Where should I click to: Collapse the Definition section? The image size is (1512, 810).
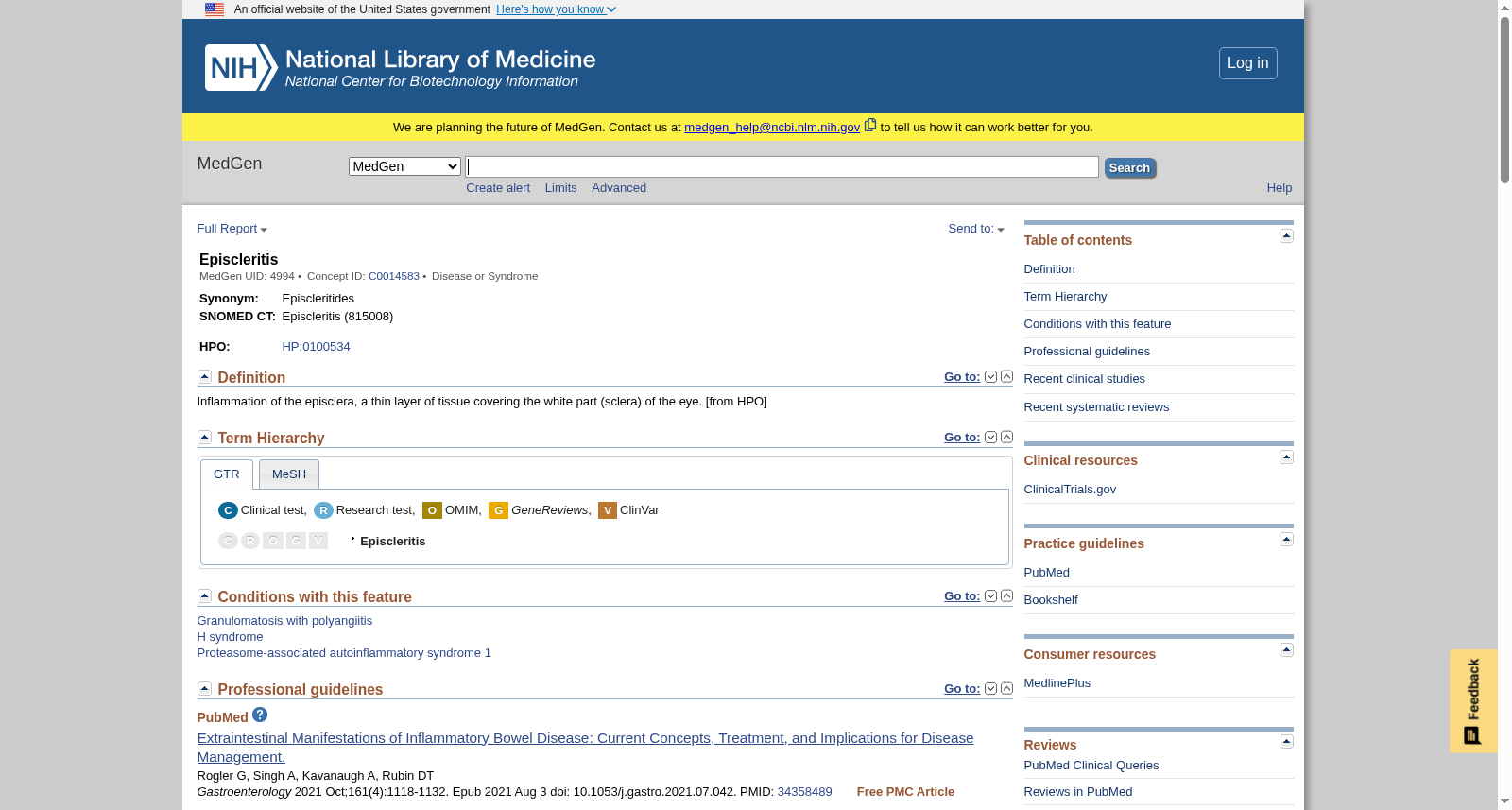pos(204,376)
